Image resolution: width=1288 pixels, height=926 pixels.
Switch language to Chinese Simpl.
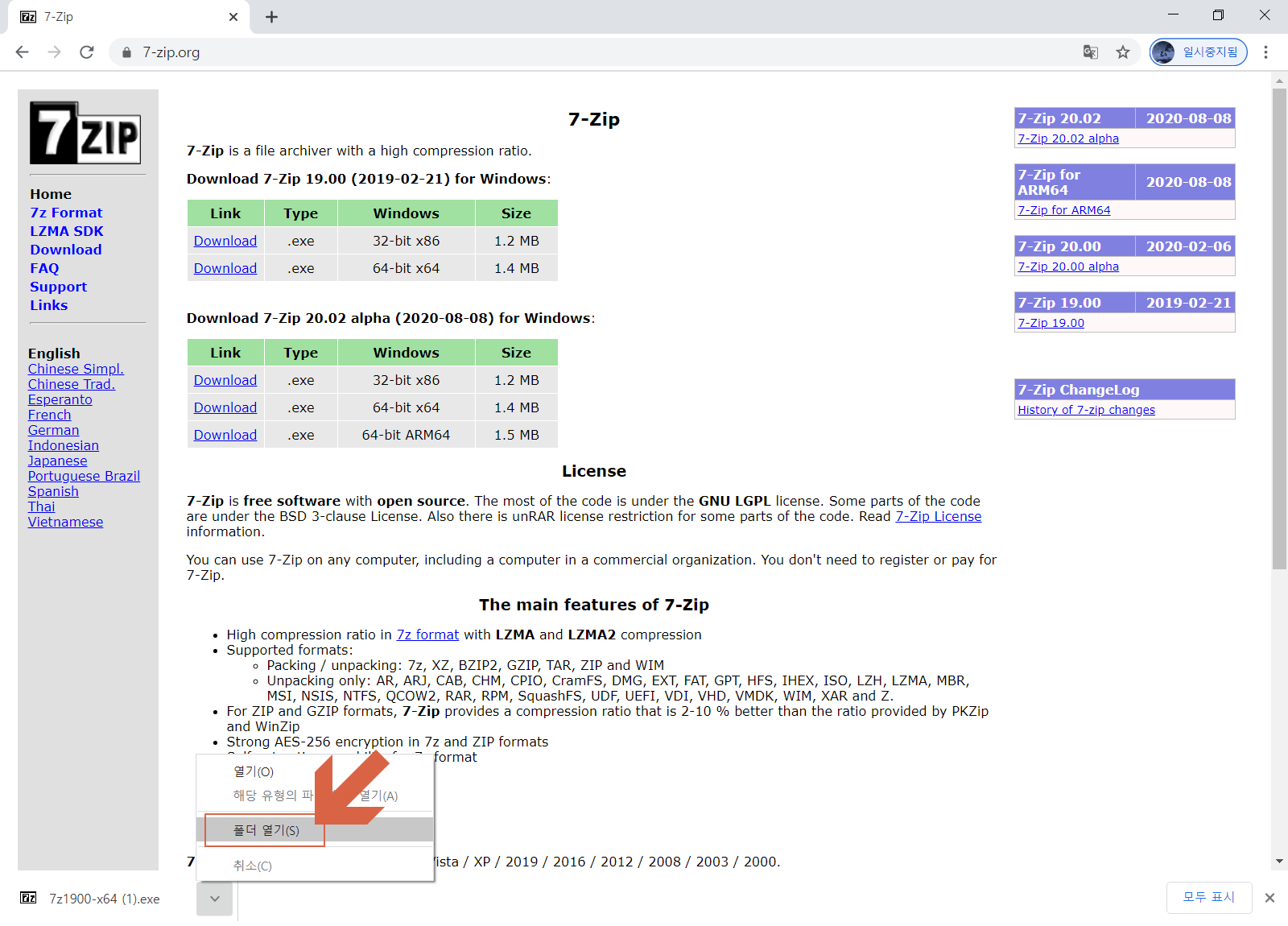coord(76,369)
